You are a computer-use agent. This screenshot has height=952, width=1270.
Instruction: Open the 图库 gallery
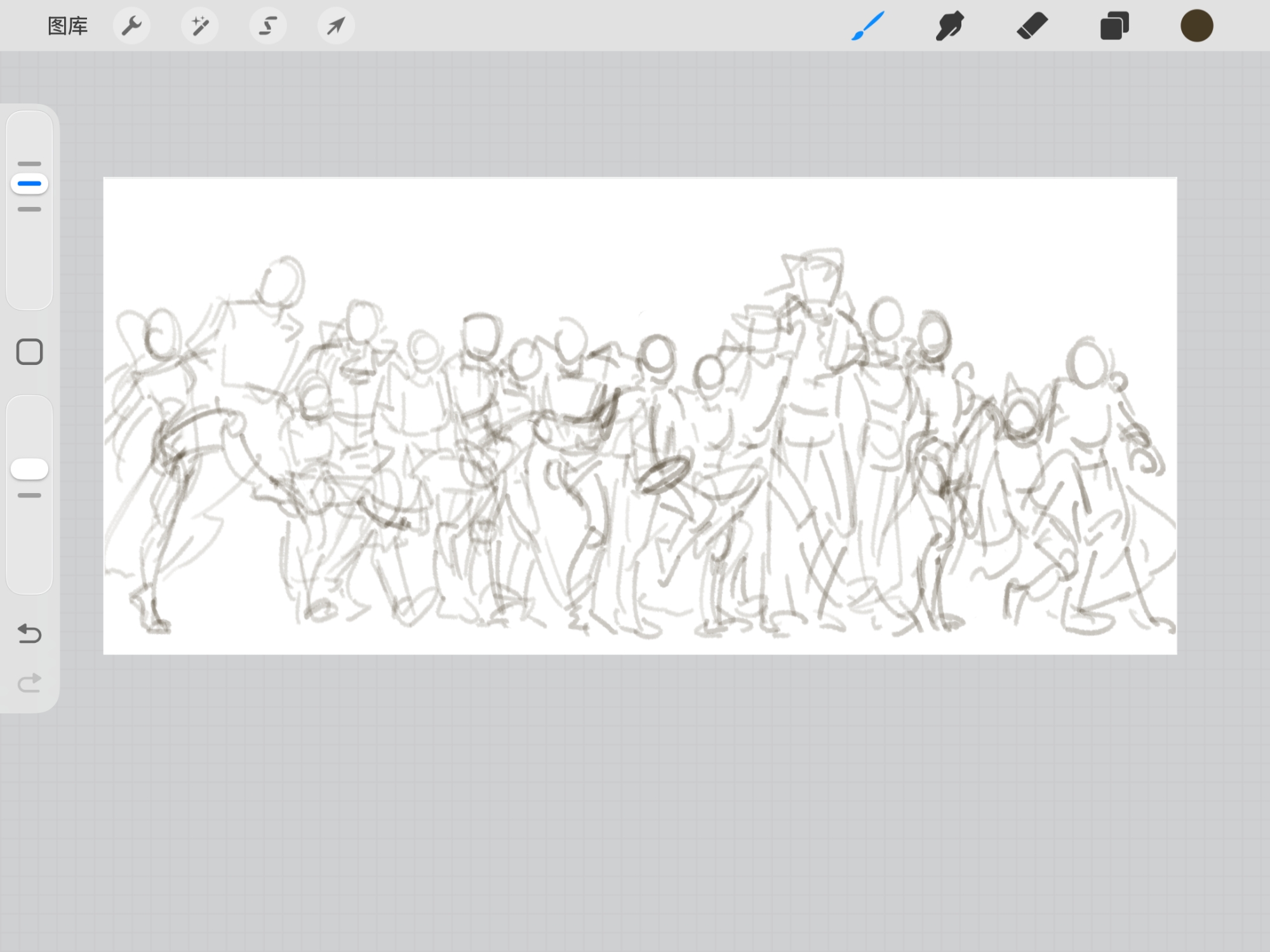[67, 26]
